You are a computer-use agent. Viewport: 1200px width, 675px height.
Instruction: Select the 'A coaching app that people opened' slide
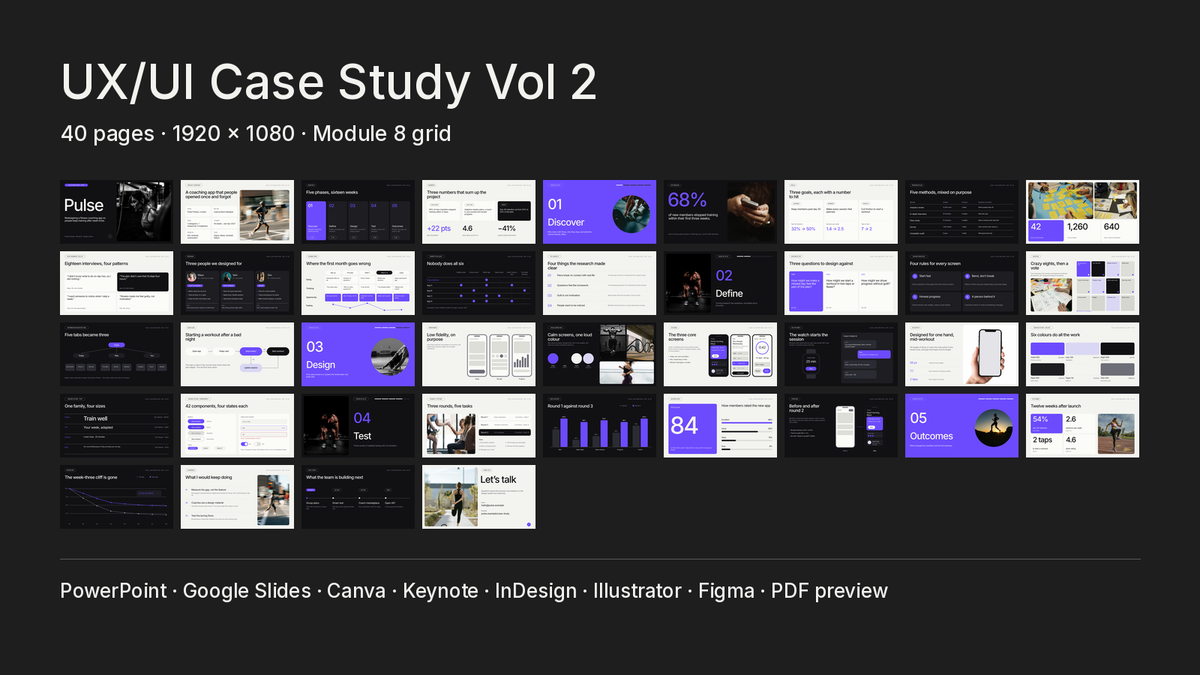pos(237,212)
